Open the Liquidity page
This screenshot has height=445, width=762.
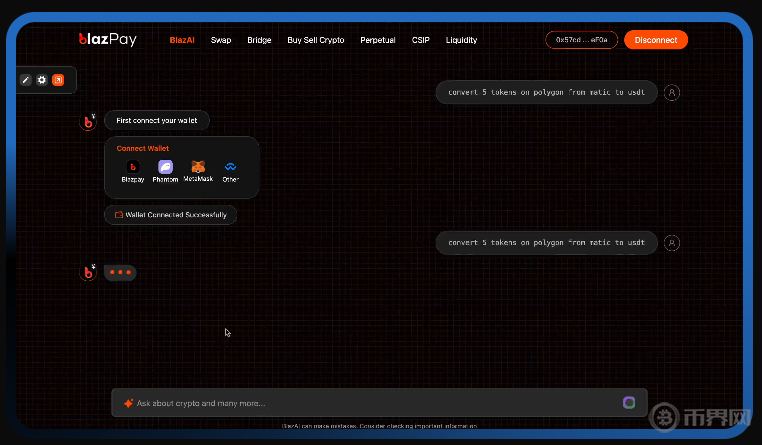(x=461, y=40)
